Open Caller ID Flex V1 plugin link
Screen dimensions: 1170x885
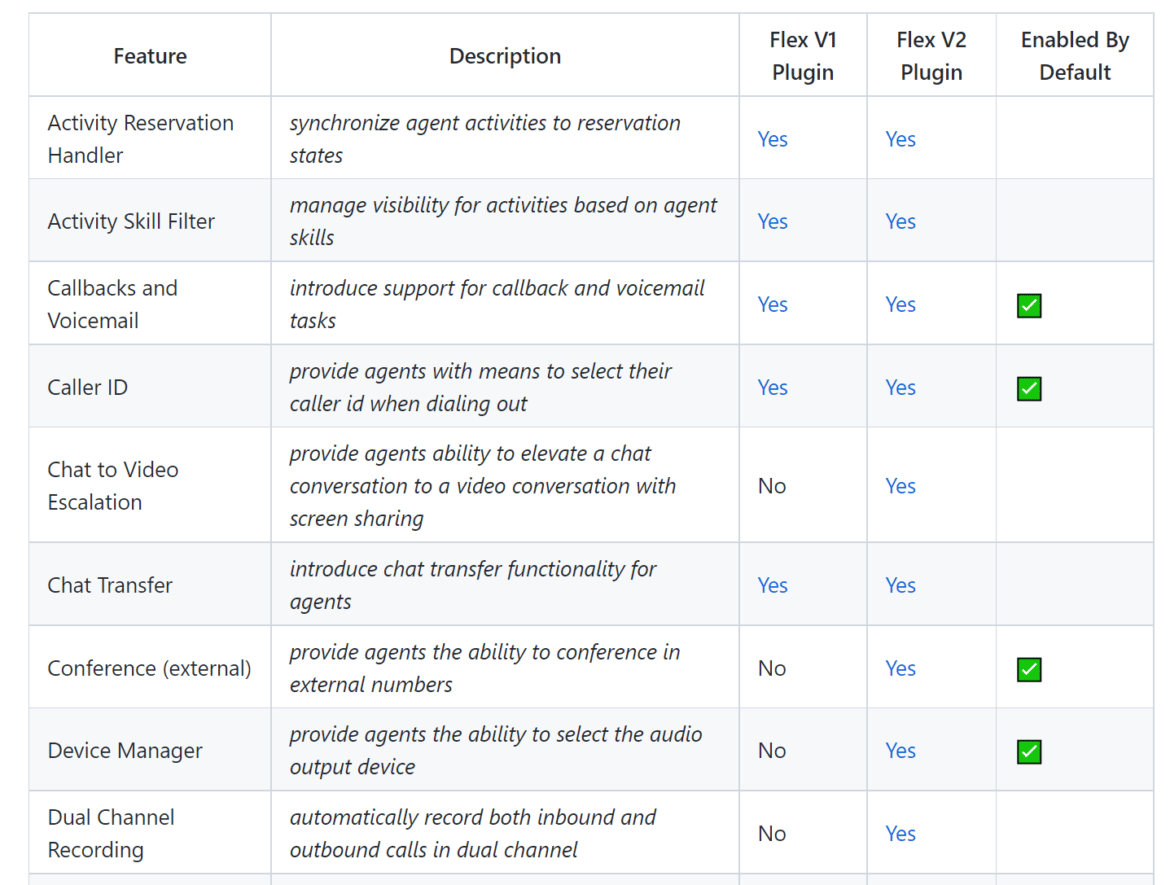[772, 387]
